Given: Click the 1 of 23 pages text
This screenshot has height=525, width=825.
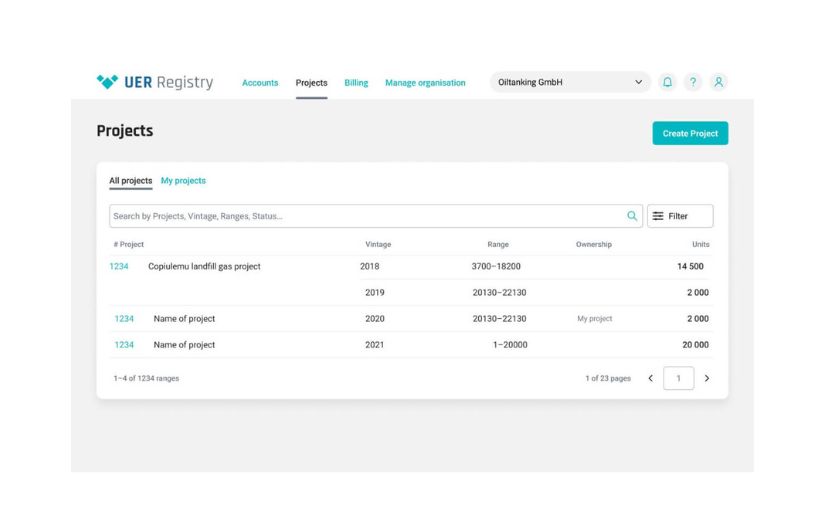Looking at the screenshot, I should [608, 378].
